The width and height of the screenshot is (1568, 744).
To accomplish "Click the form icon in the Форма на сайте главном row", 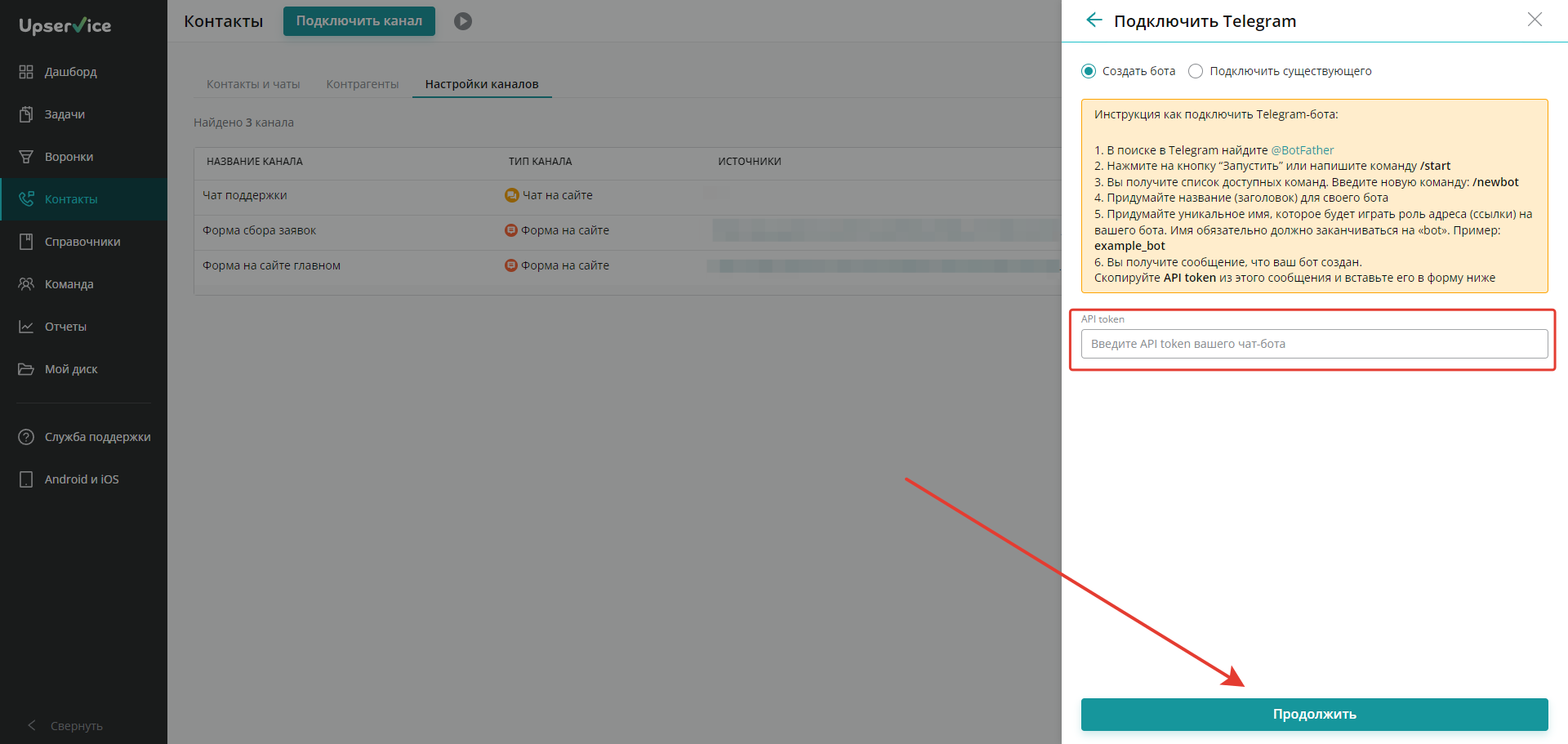I will point(511,265).
